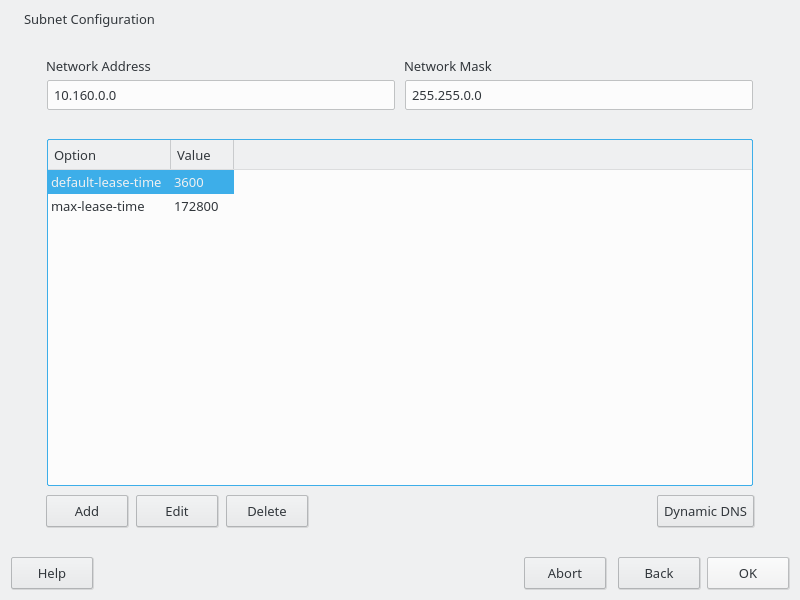
Task: Add a new subnet option
Action: click(x=87, y=511)
